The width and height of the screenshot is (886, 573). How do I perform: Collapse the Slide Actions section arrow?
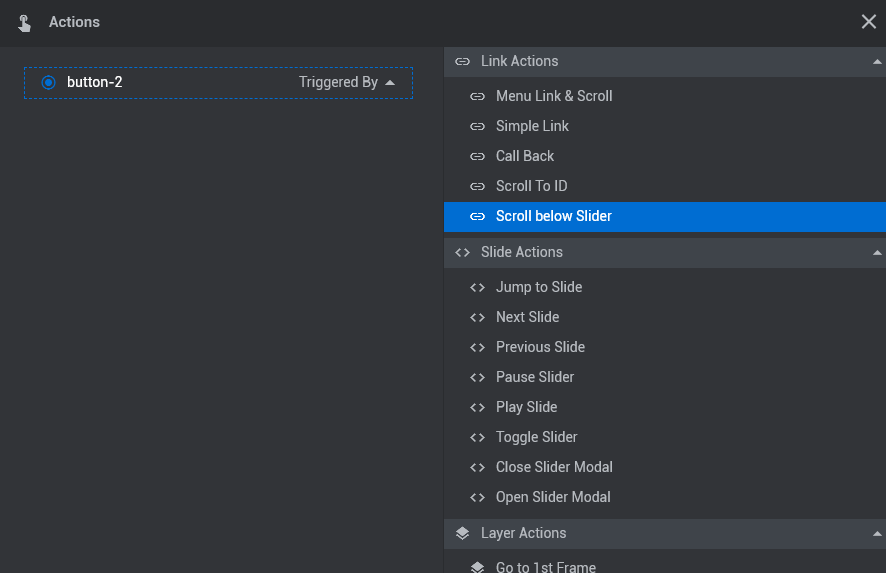point(877,253)
